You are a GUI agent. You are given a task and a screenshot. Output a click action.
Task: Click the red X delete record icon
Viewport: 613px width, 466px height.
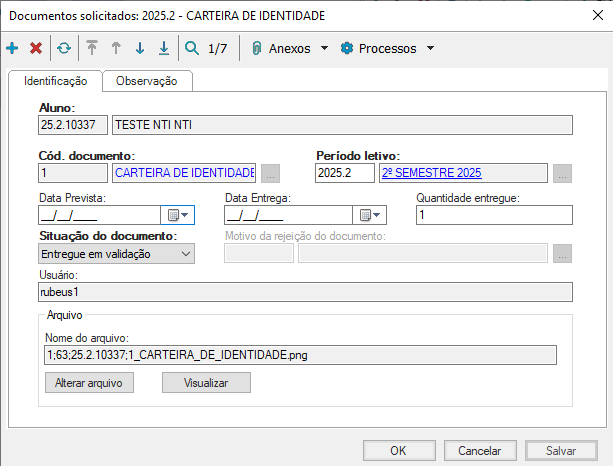point(36,48)
